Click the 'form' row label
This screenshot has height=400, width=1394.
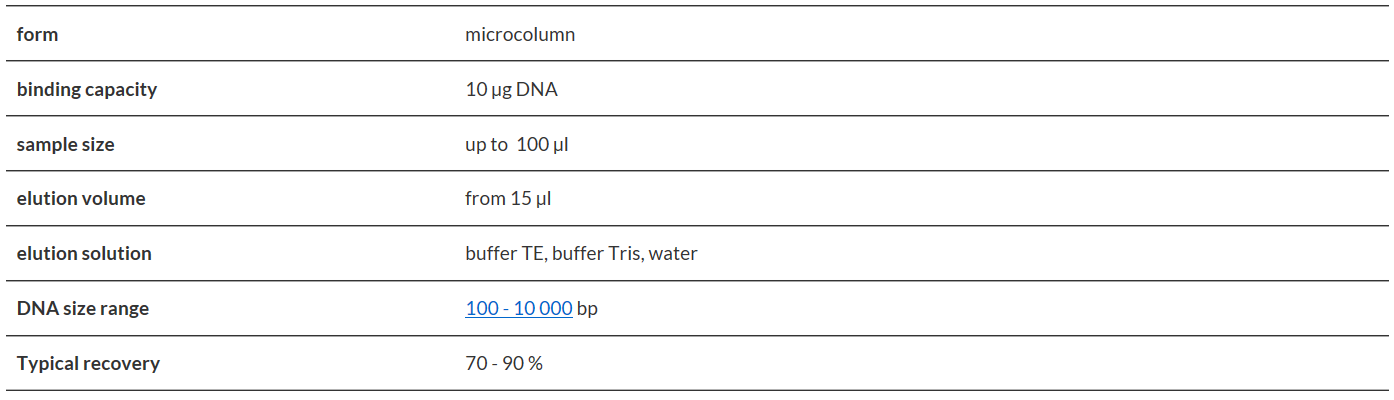[x=38, y=35]
